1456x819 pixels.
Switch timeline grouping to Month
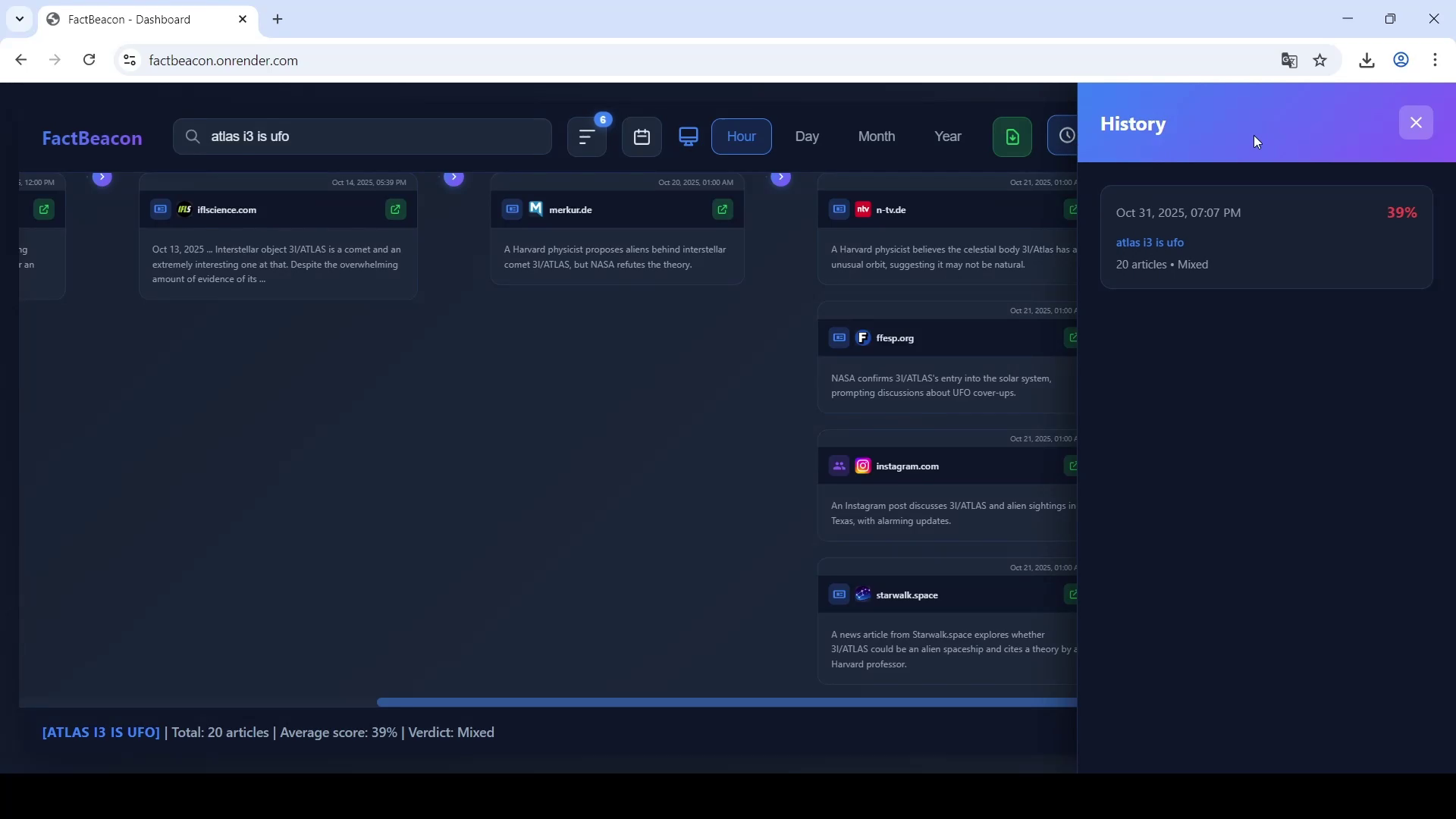pyautogui.click(x=876, y=136)
